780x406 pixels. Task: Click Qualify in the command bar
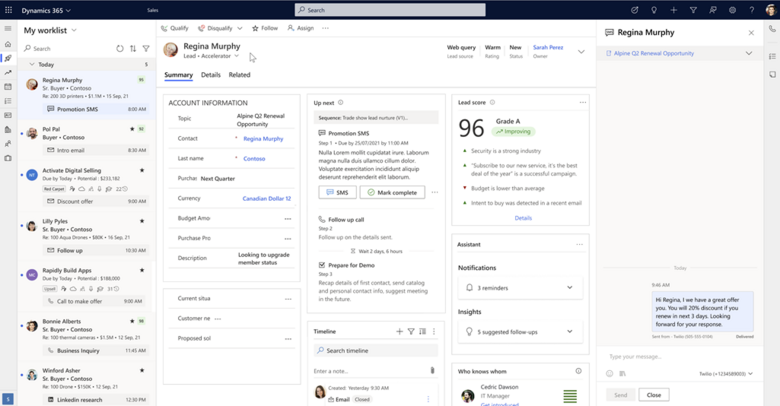(x=175, y=28)
